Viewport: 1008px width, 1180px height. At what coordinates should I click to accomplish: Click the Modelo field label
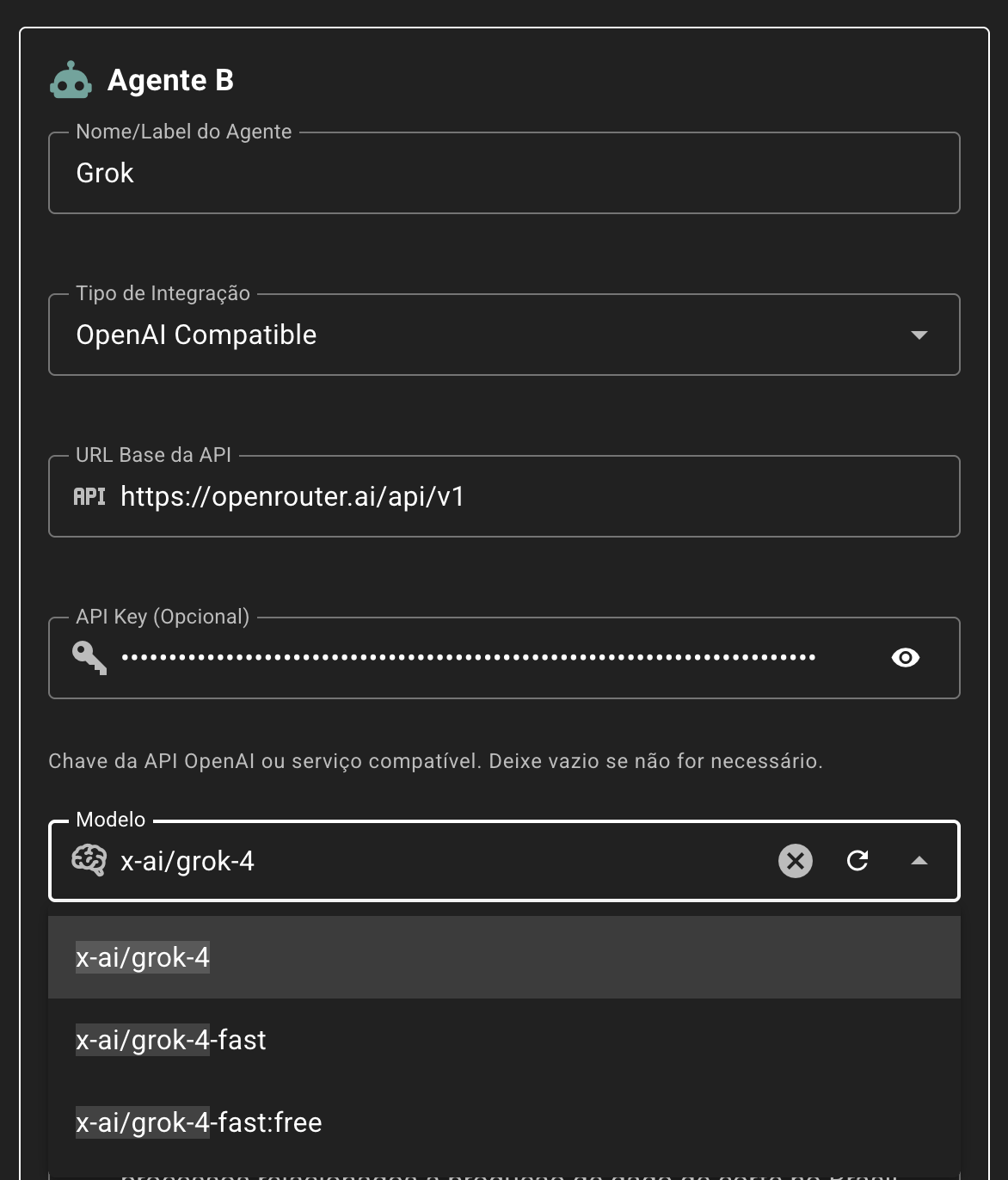111,820
